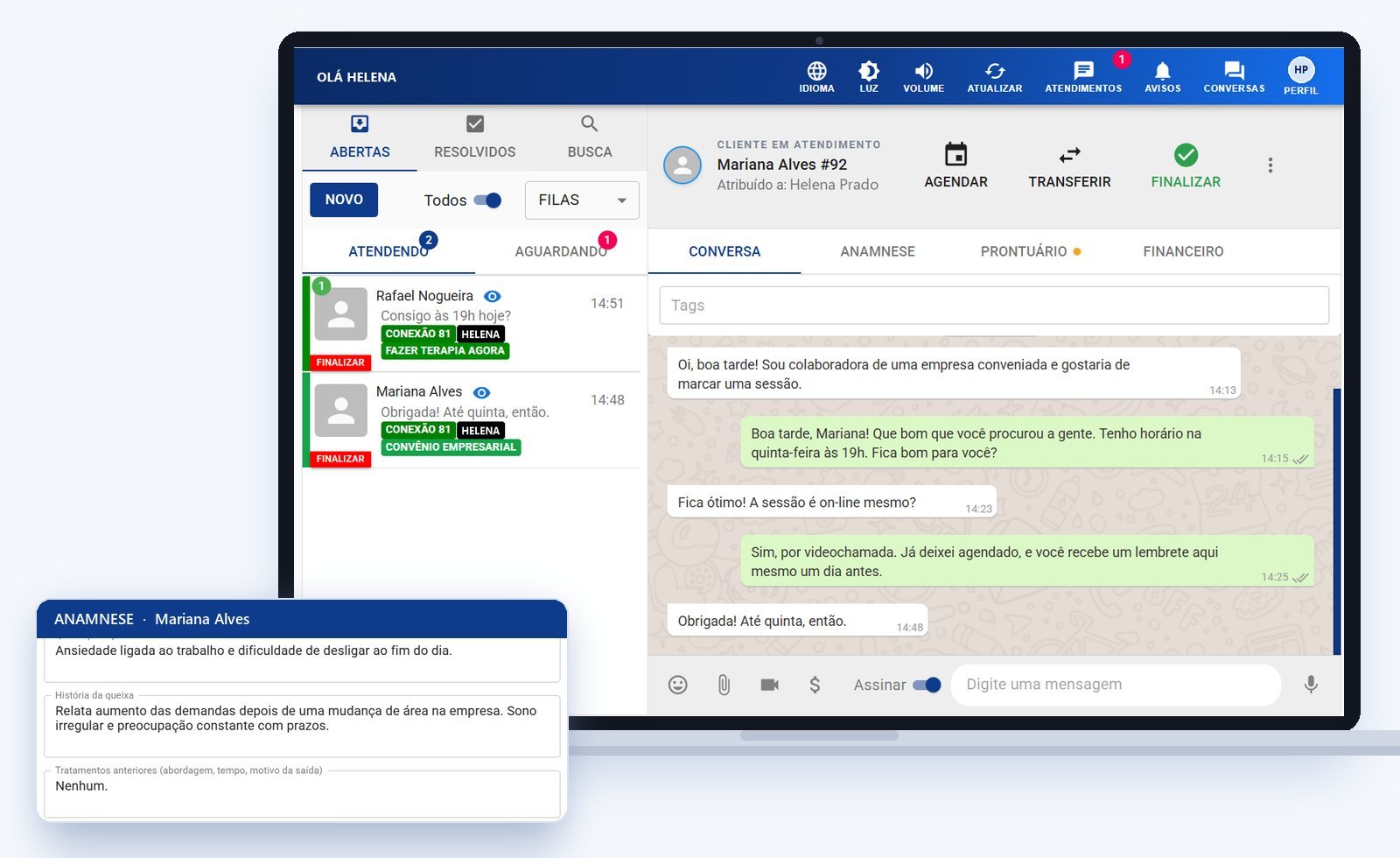Start video call with camera icon
This screenshot has width=1400, height=858.
pos(770,685)
